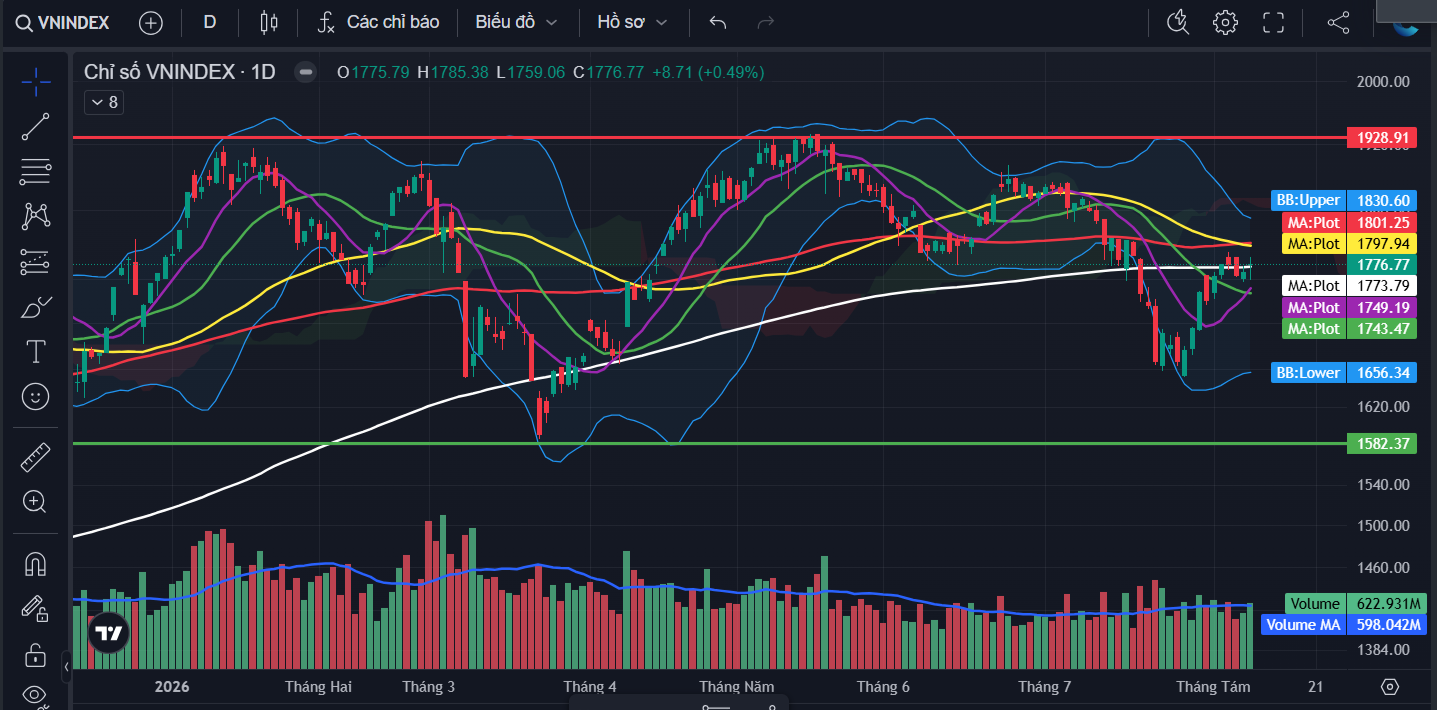Click the 1540.00 price scale value
The width and height of the screenshot is (1437, 710).
pos(1384,485)
